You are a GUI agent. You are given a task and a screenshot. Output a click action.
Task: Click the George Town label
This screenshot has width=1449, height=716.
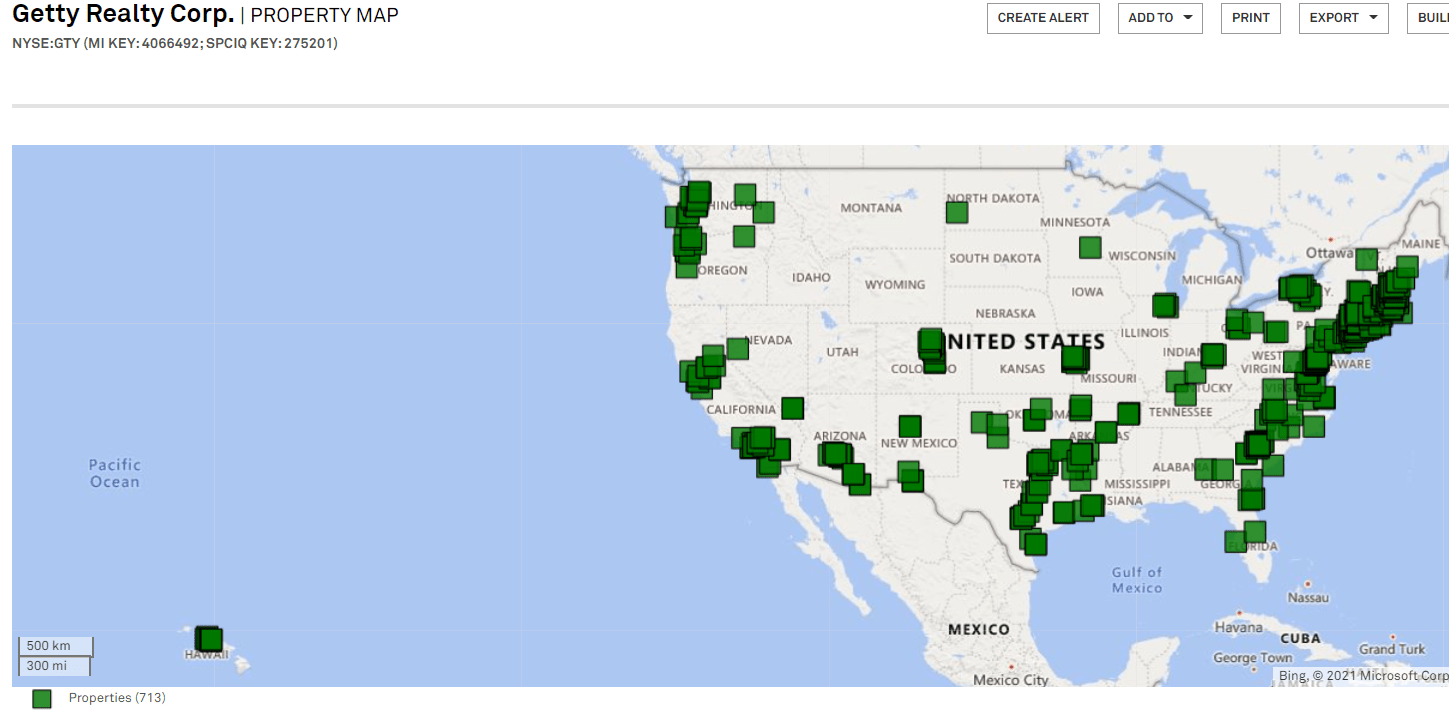[1253, 658]
